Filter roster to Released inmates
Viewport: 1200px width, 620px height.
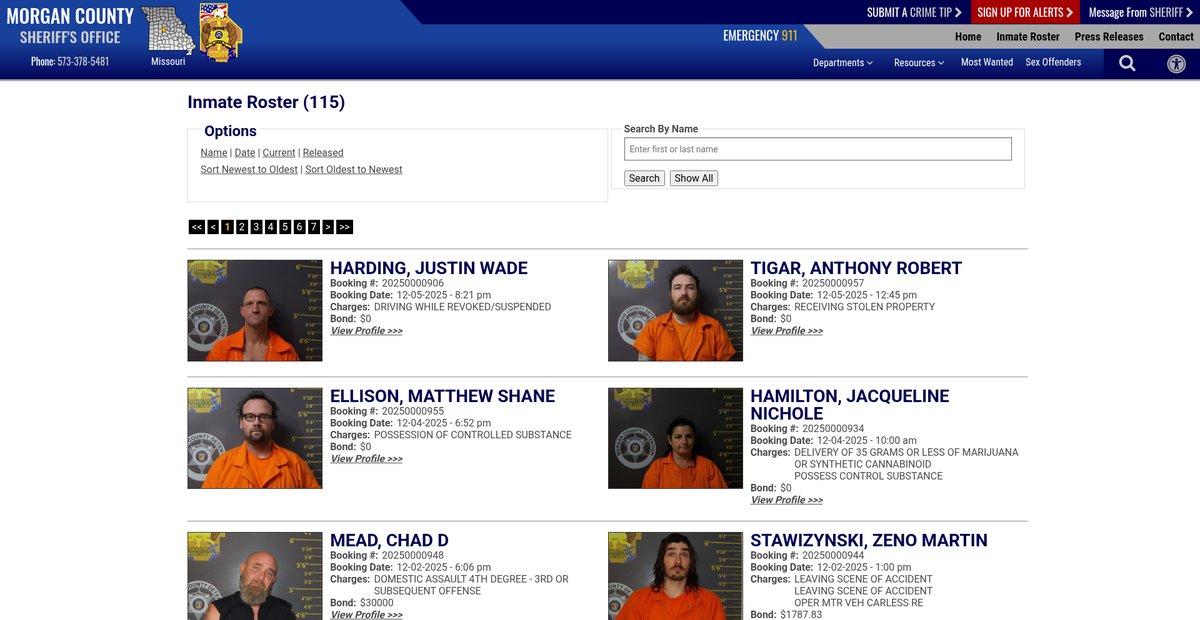(x=323, y=153)
